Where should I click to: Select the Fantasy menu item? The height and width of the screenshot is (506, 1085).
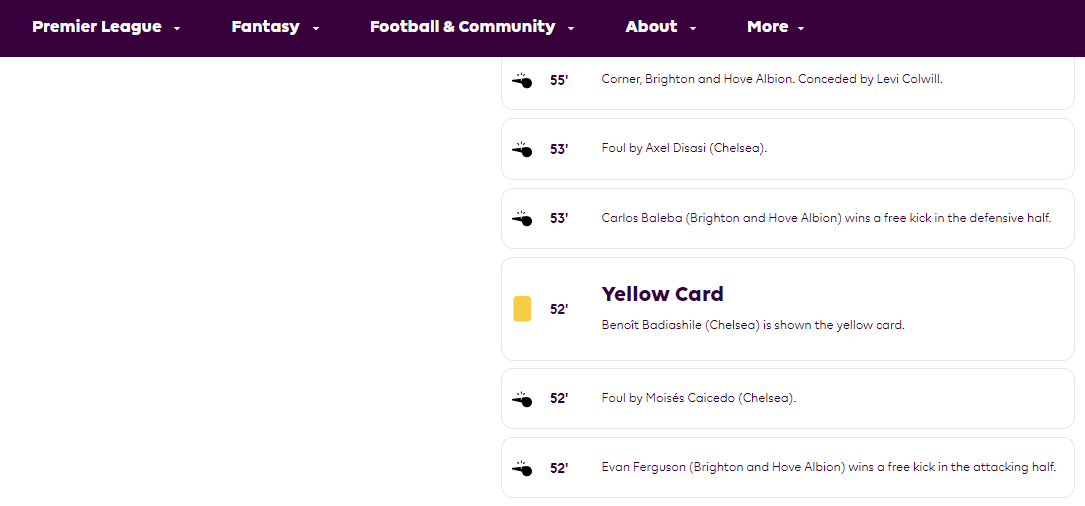[266, 27]
